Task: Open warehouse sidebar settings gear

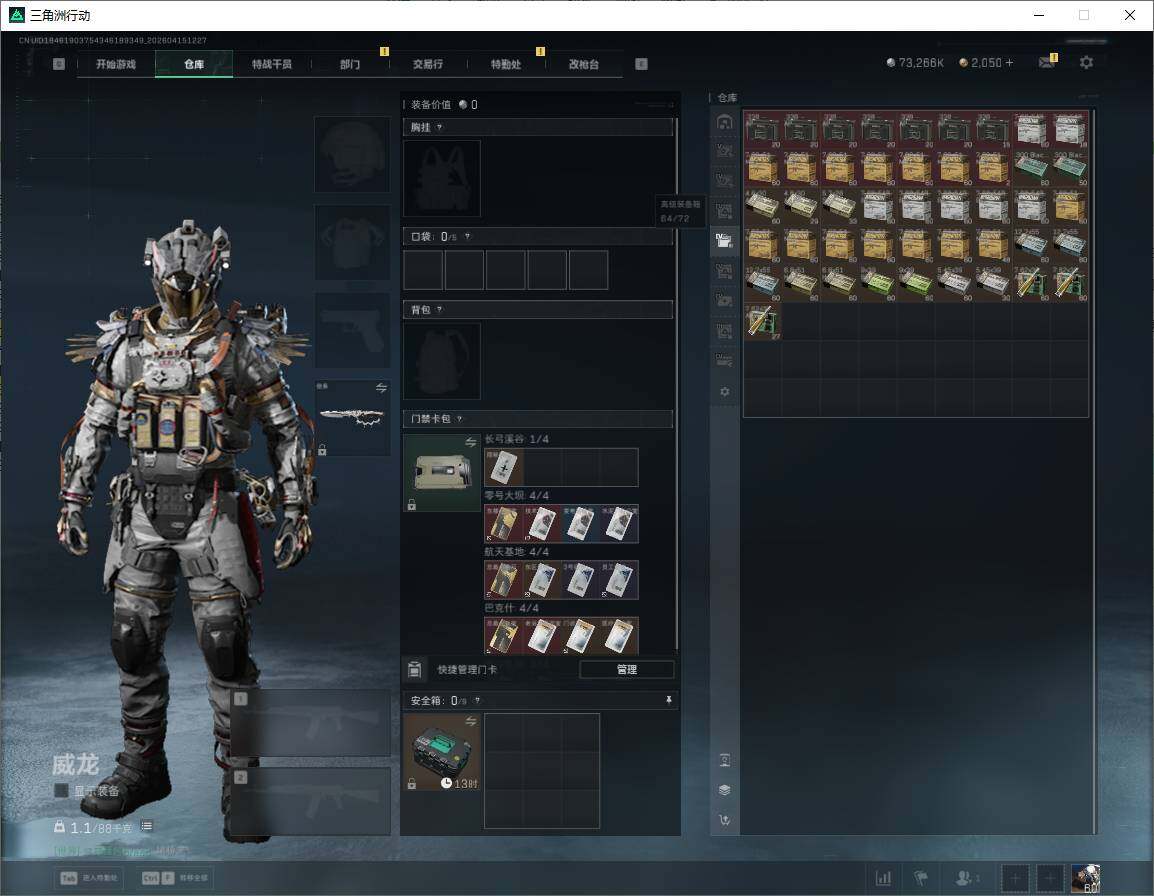Action: pos(724,392)
